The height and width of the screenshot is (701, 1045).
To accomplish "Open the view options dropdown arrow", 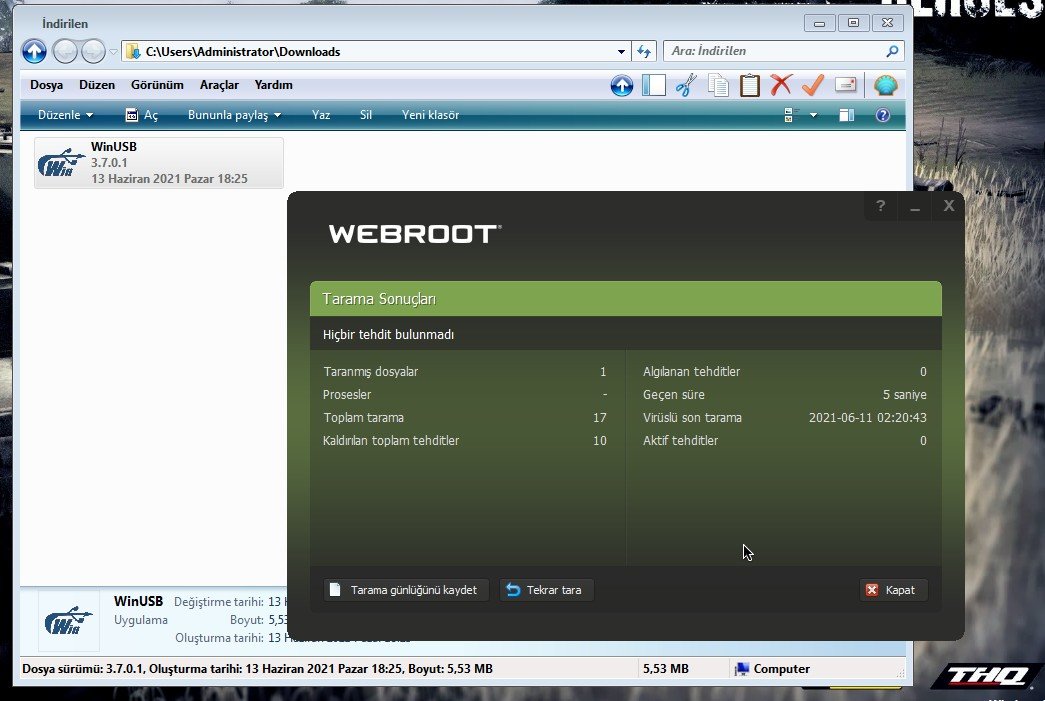I will click(x=813, y=115).
